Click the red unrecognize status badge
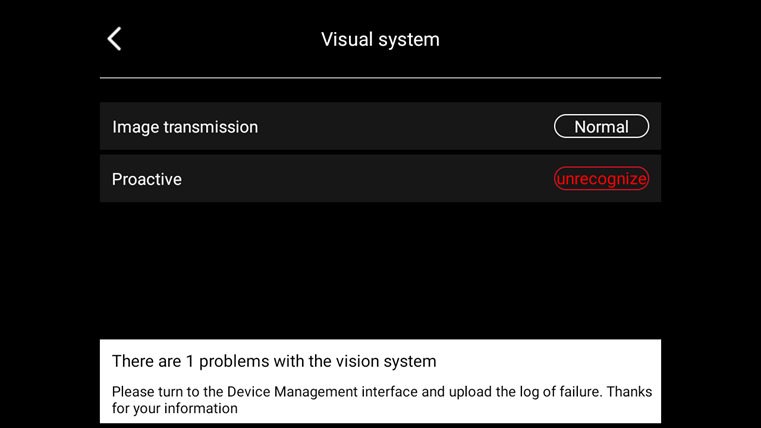The height and width of the screenshot is (428, 761). pyautogui.click(x=601, y=179)
